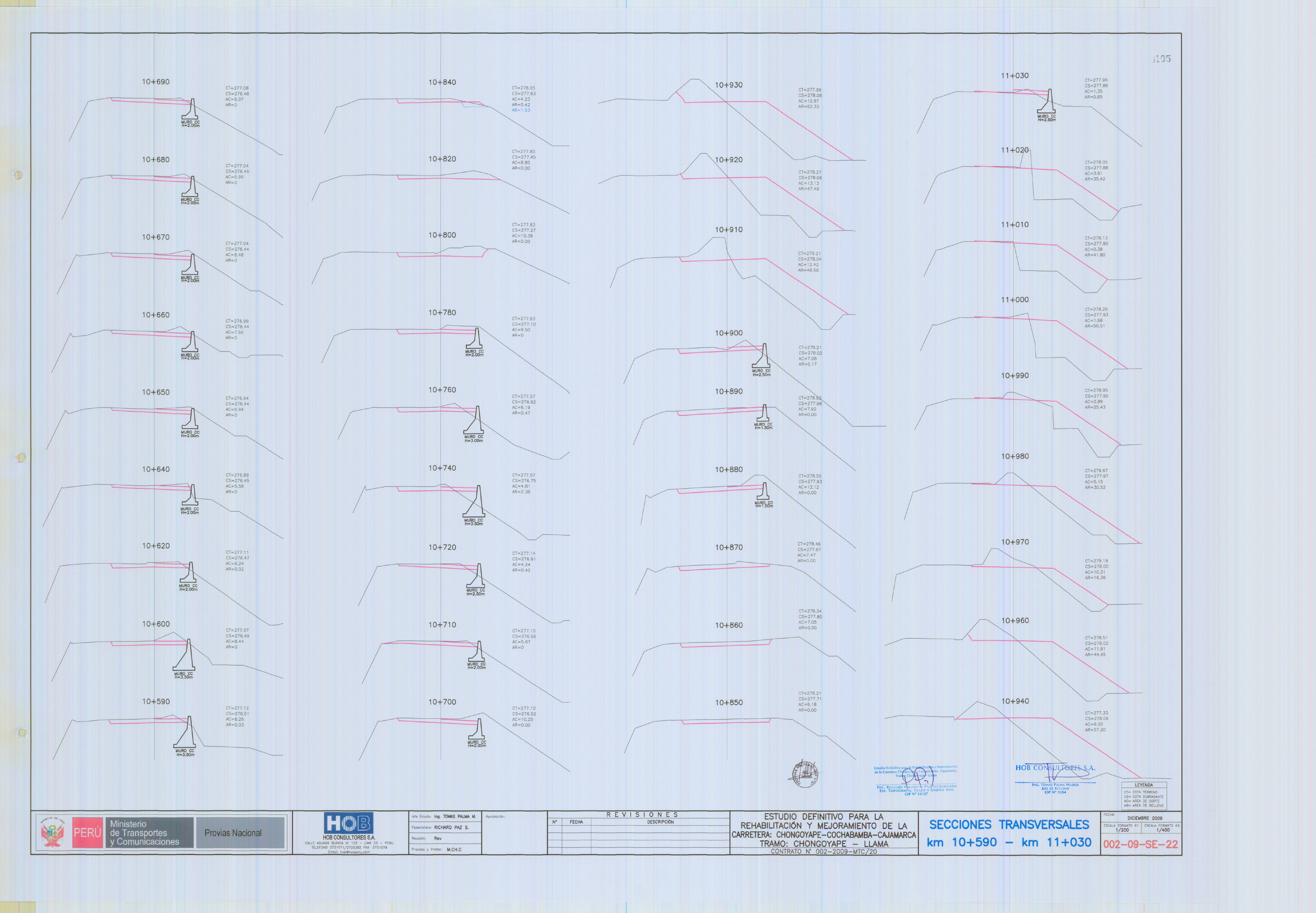The image size is (1316, 913).
Task: Click the MURO CC H=2.50m label under 11+030
Action: (x=1047, y=118)
